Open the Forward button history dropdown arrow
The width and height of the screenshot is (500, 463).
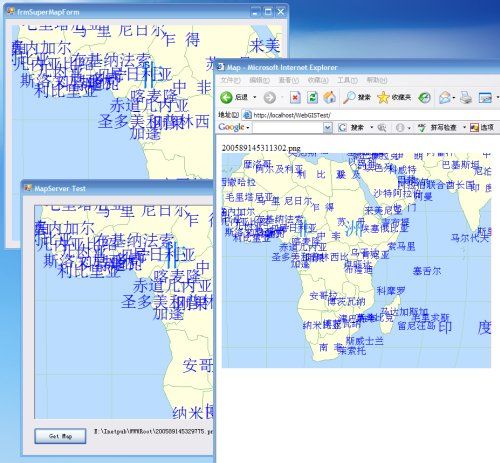[282, 97]
